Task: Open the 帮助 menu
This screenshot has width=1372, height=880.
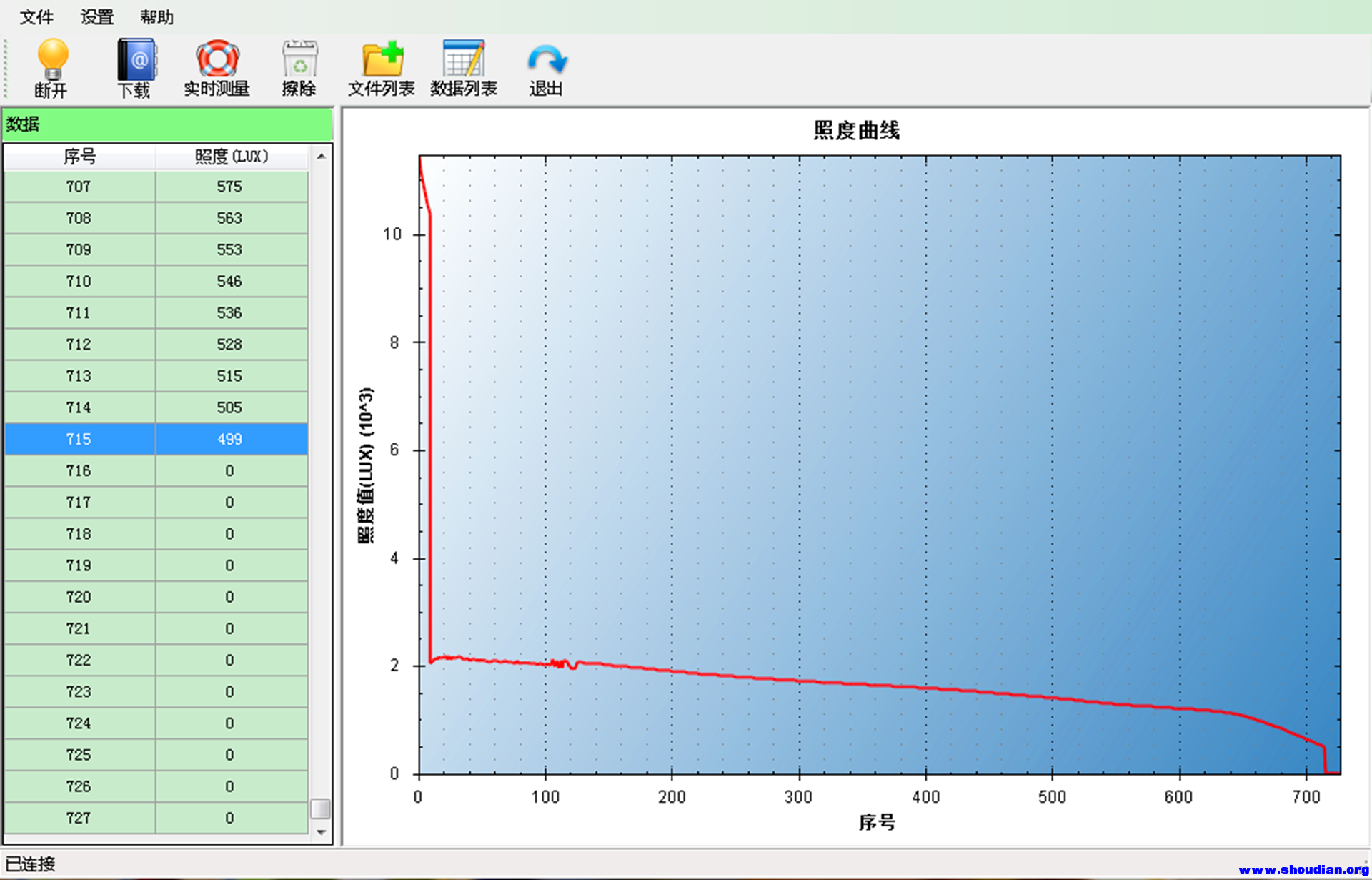Action: tap(156, 16)
